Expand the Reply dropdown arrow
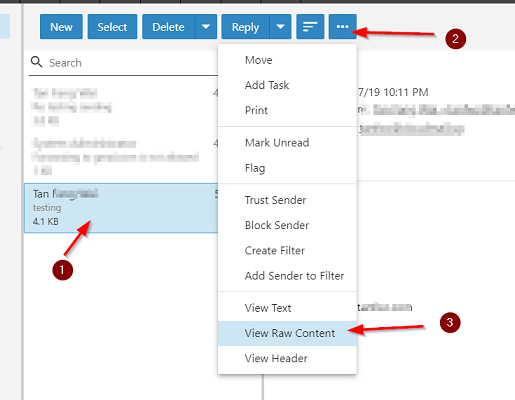Screen dimensions: 515x400 click(x=280, y=27)
